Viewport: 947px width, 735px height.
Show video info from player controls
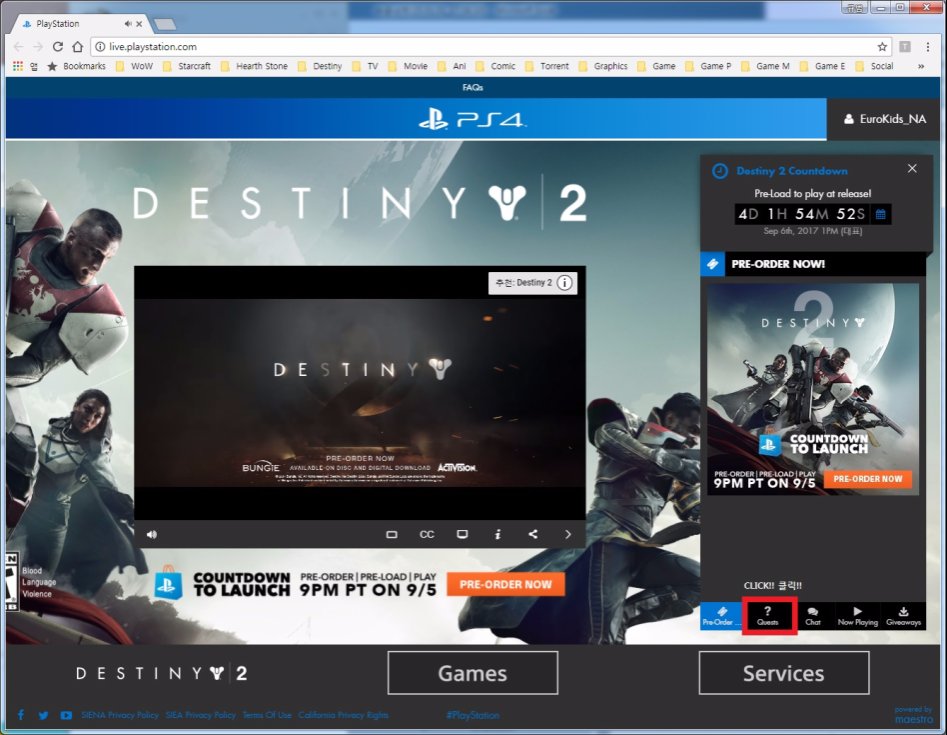click(x=498, y=534)
